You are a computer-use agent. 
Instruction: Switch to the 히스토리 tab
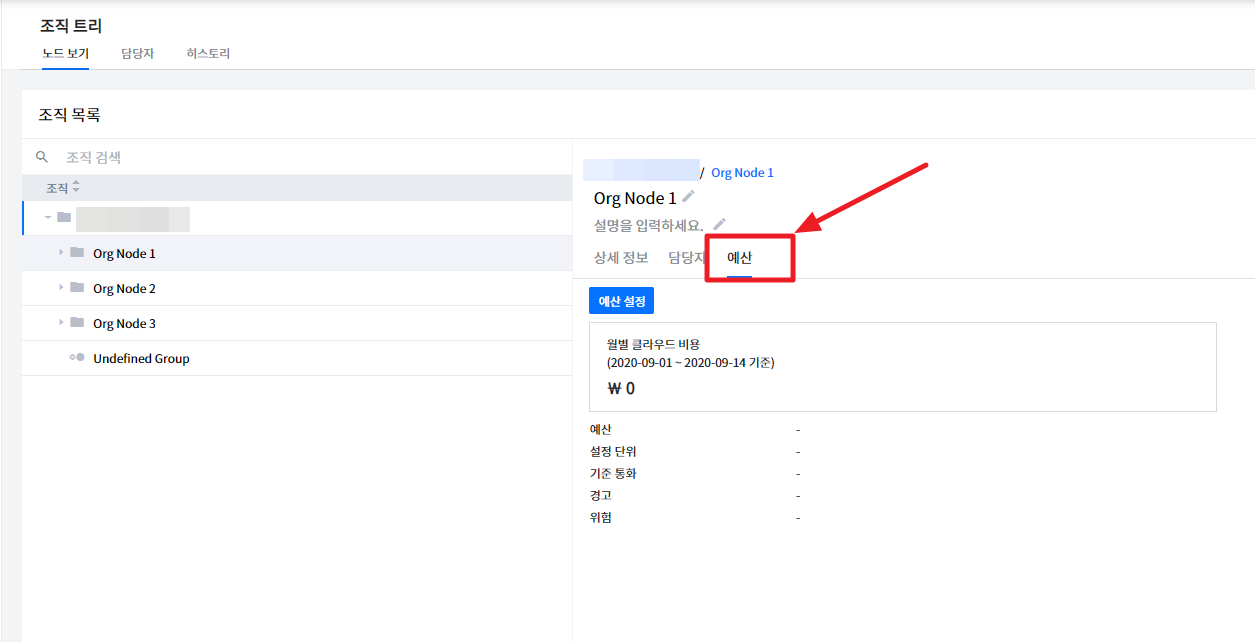pyautogui.click(x=208, y=54)
